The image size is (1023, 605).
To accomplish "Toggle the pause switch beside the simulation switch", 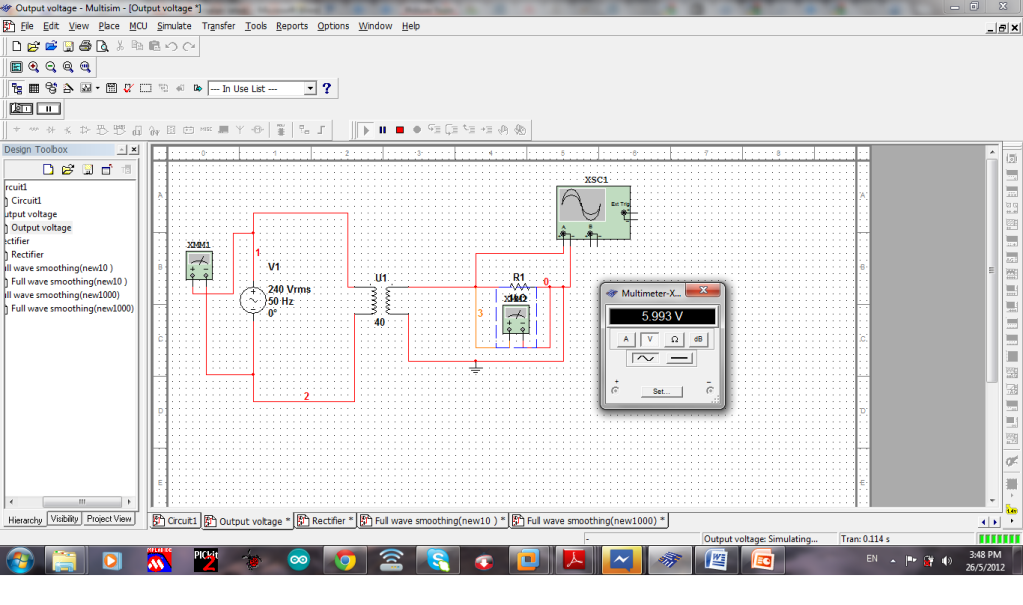I will 49,108.
